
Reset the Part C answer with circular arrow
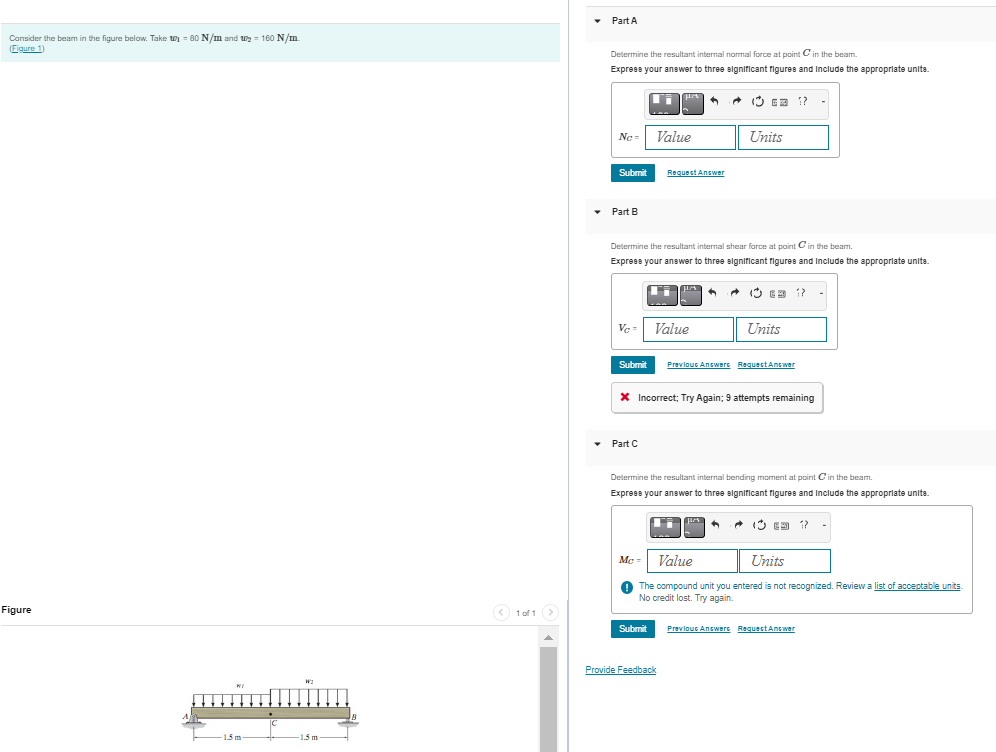759,525
